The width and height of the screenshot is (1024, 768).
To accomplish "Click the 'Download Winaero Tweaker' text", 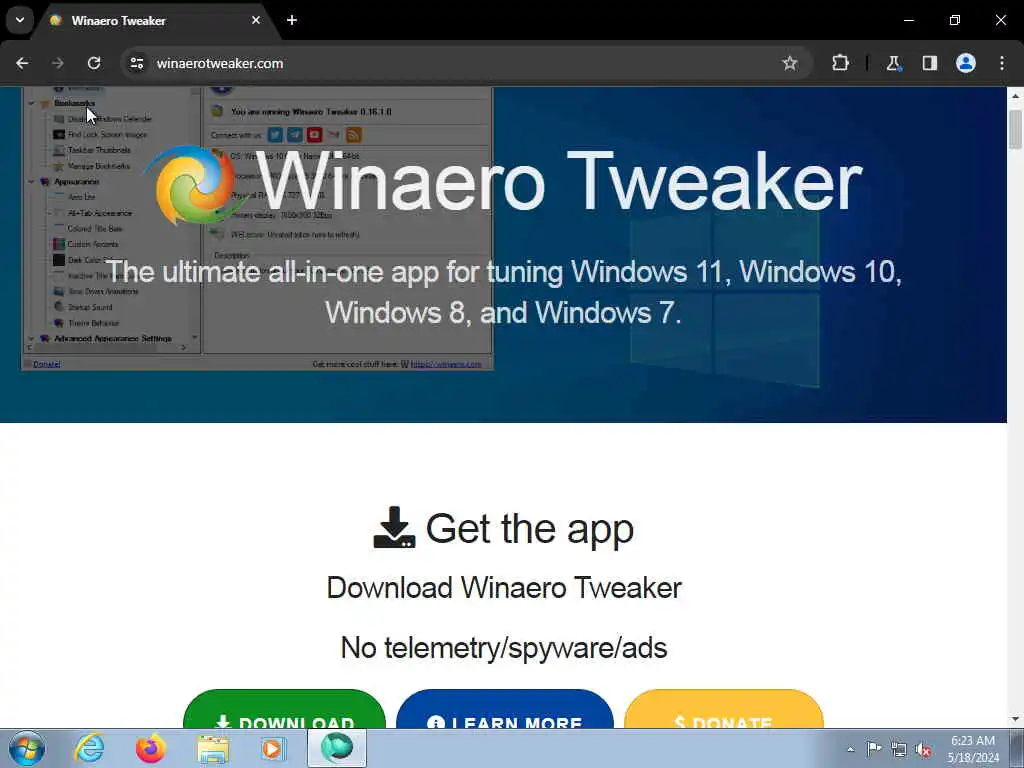I will coord(504,588).
